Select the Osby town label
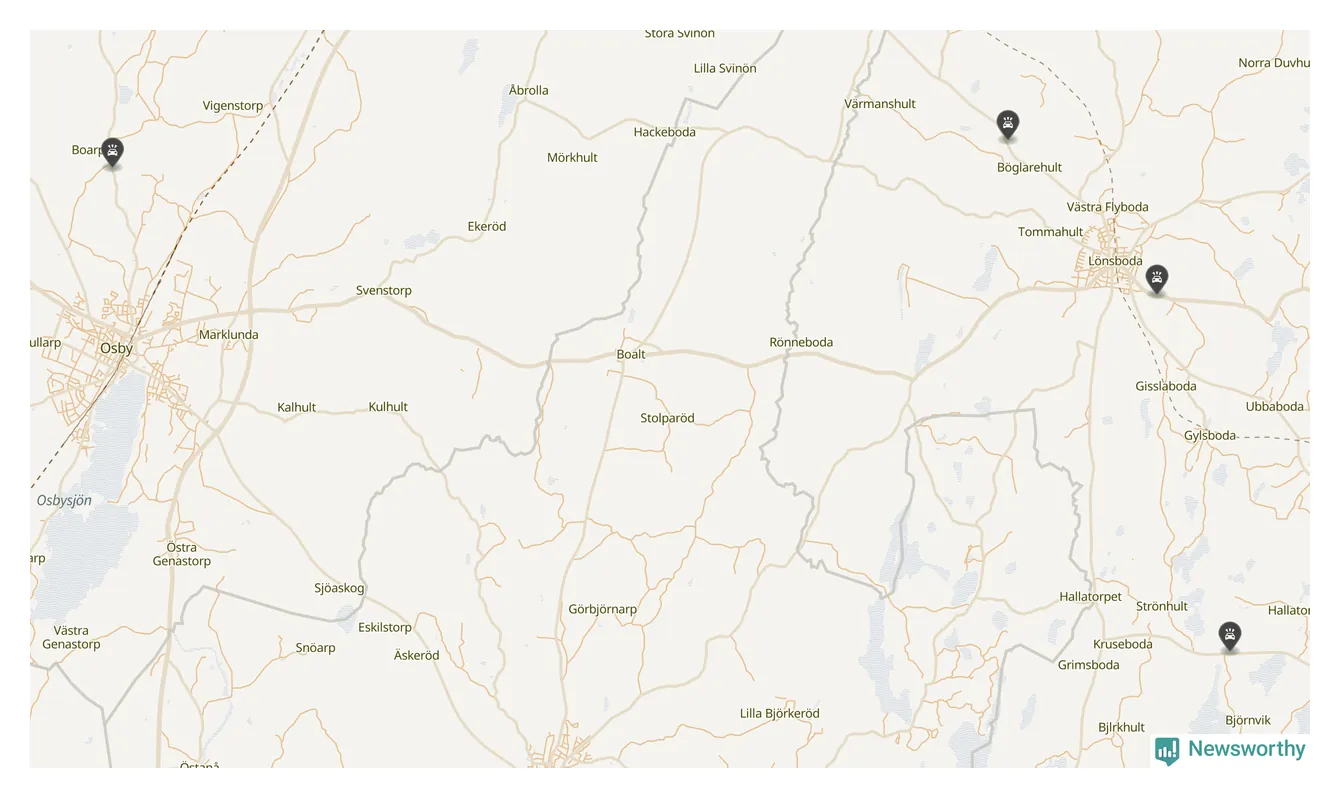The height and width of the screenshot is (798, 1340). [x=116, y=348]
